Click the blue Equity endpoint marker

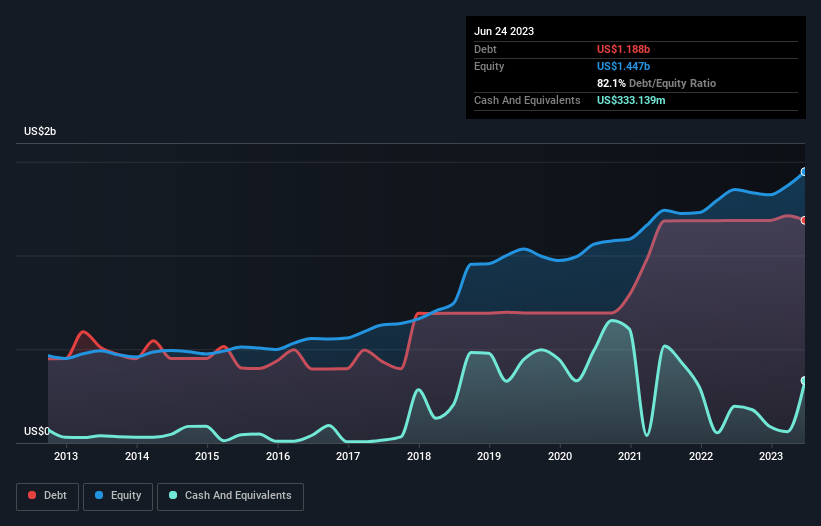[x=804, y=172]
